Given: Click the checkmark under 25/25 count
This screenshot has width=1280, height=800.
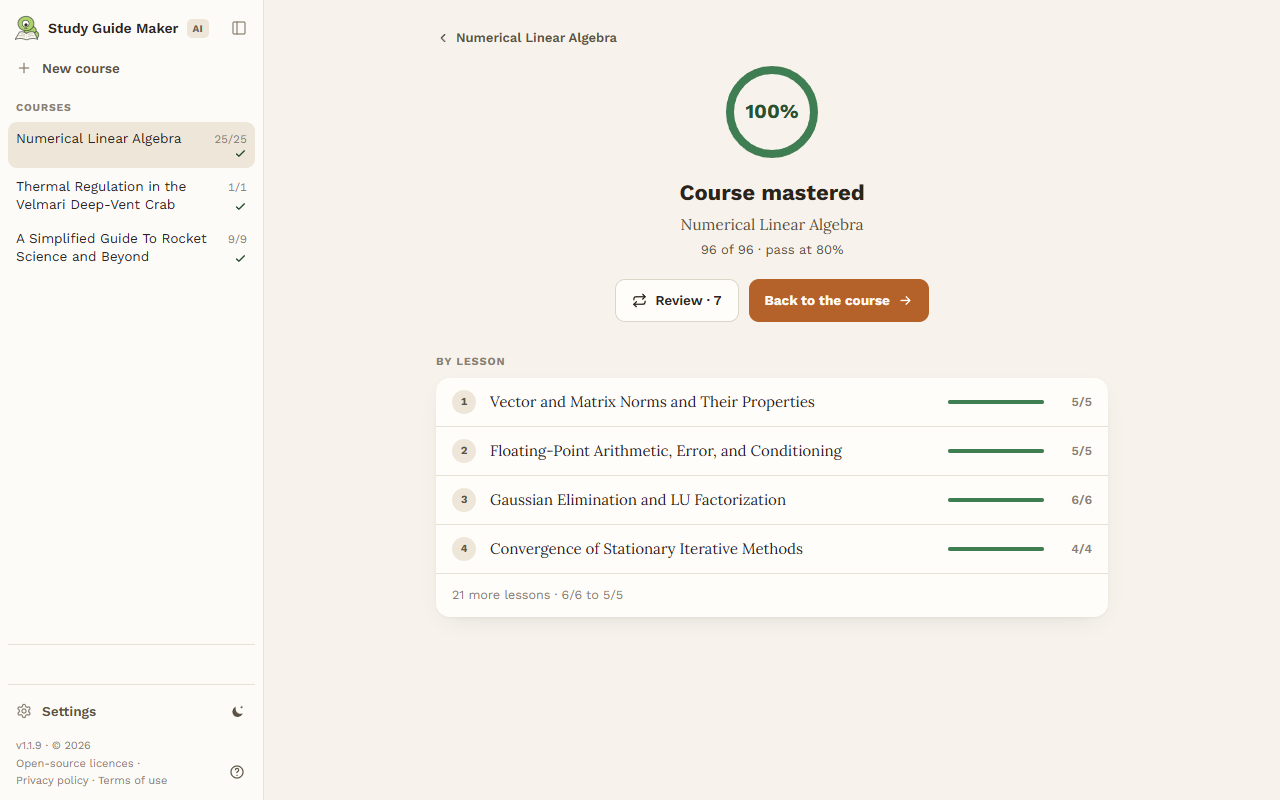Looking at the screenshot, I should click(240, 154).
